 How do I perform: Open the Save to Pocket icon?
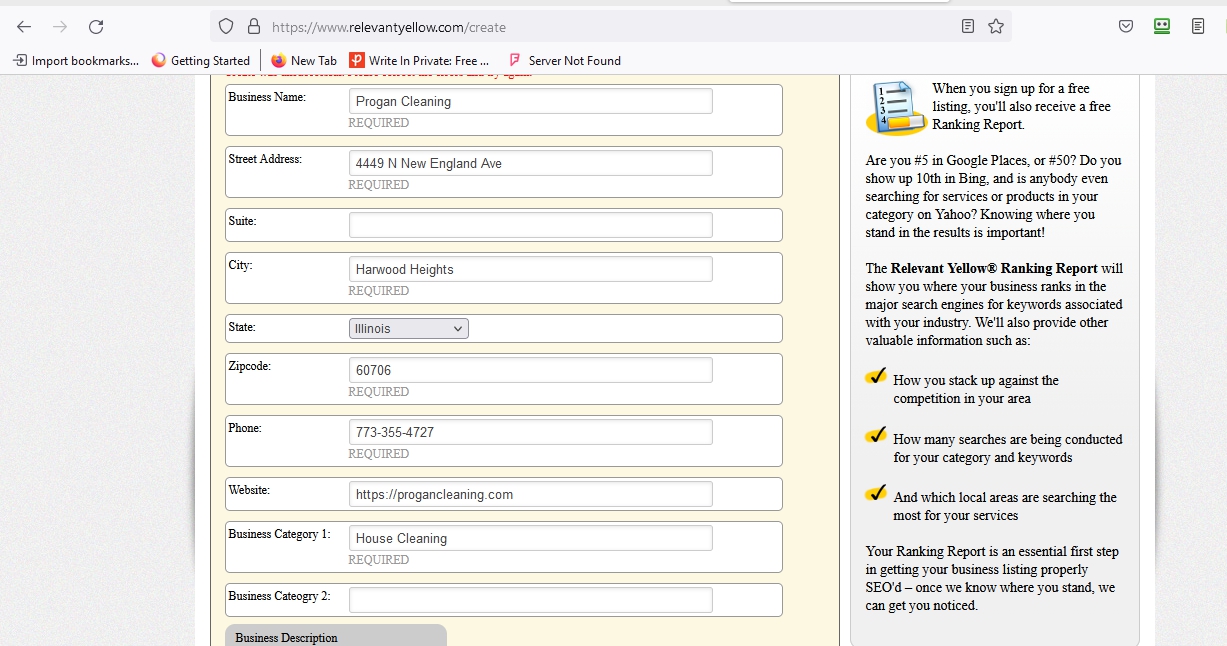click(1126, 27)
